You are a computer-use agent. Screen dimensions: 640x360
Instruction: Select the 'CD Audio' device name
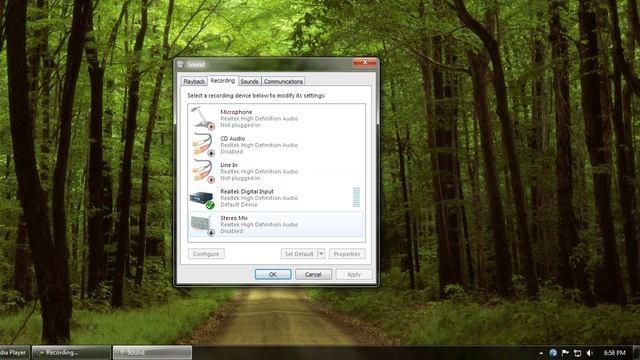coord(233,138)
